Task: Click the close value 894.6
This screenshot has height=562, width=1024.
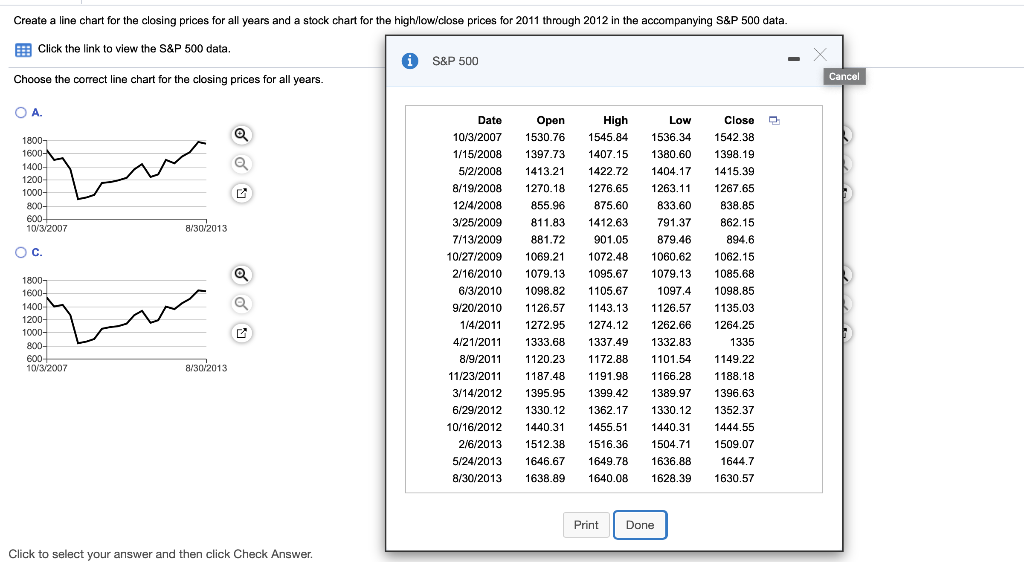Action: 741,240
